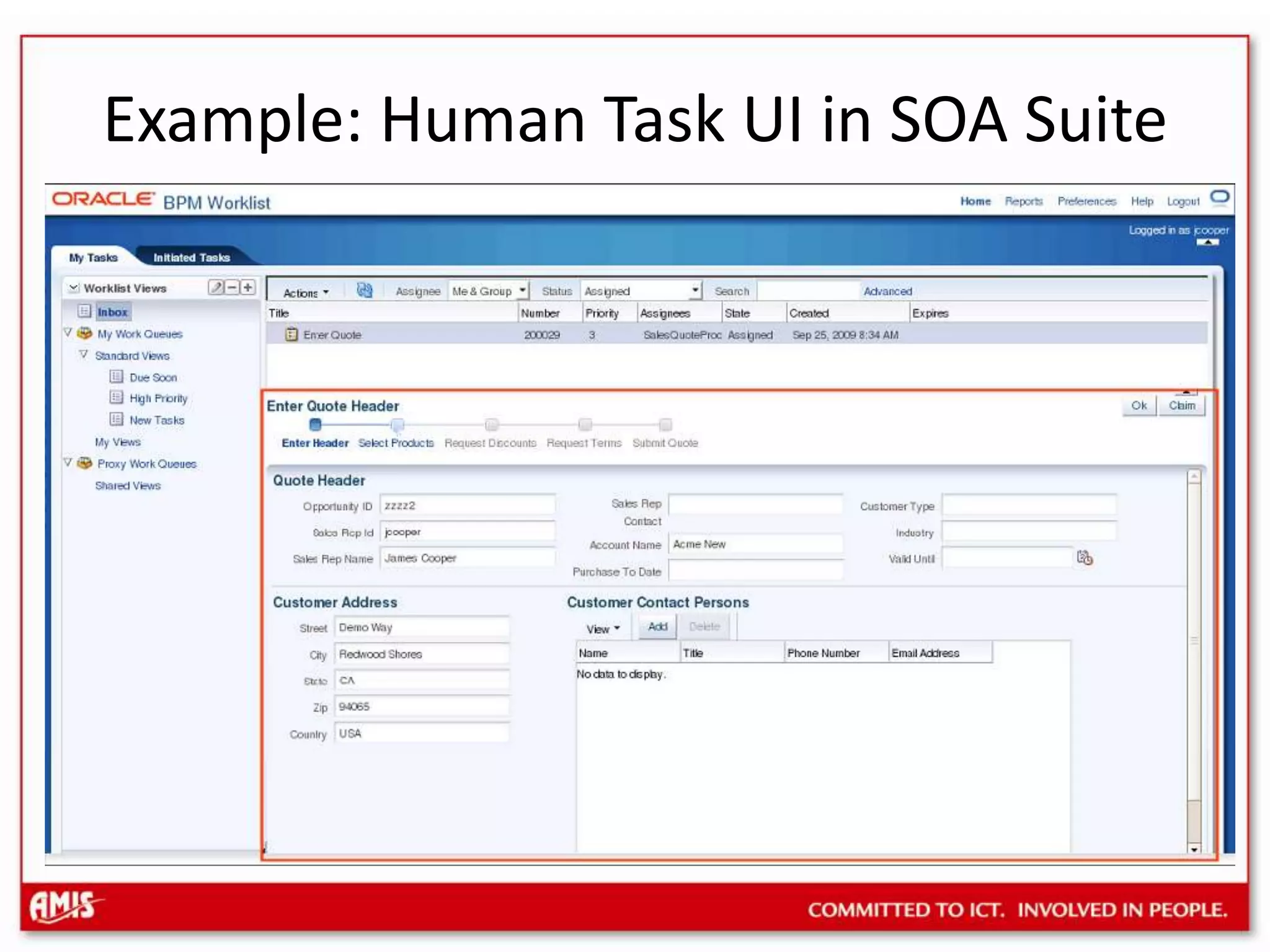
Task: Click the Claim button
Action: tap(1182, 405)
